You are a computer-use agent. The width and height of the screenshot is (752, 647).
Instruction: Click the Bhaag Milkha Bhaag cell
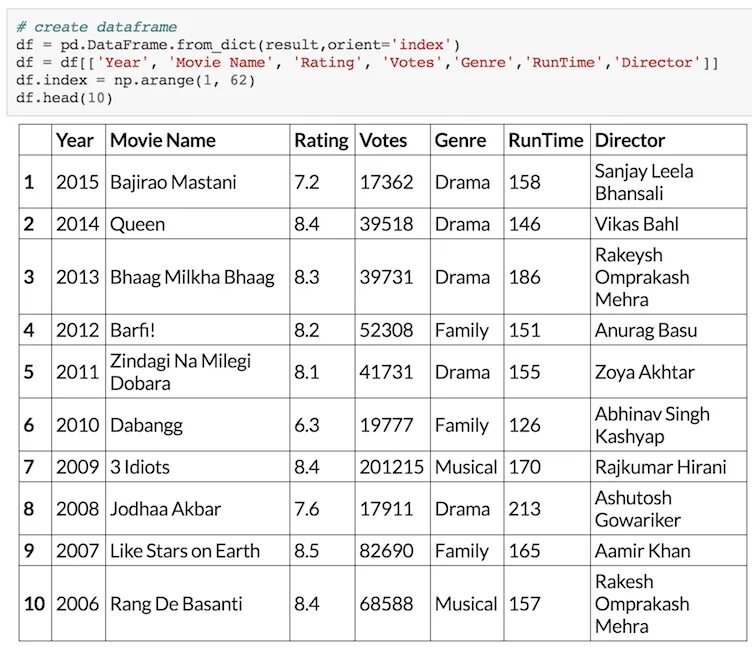[192, 277]
